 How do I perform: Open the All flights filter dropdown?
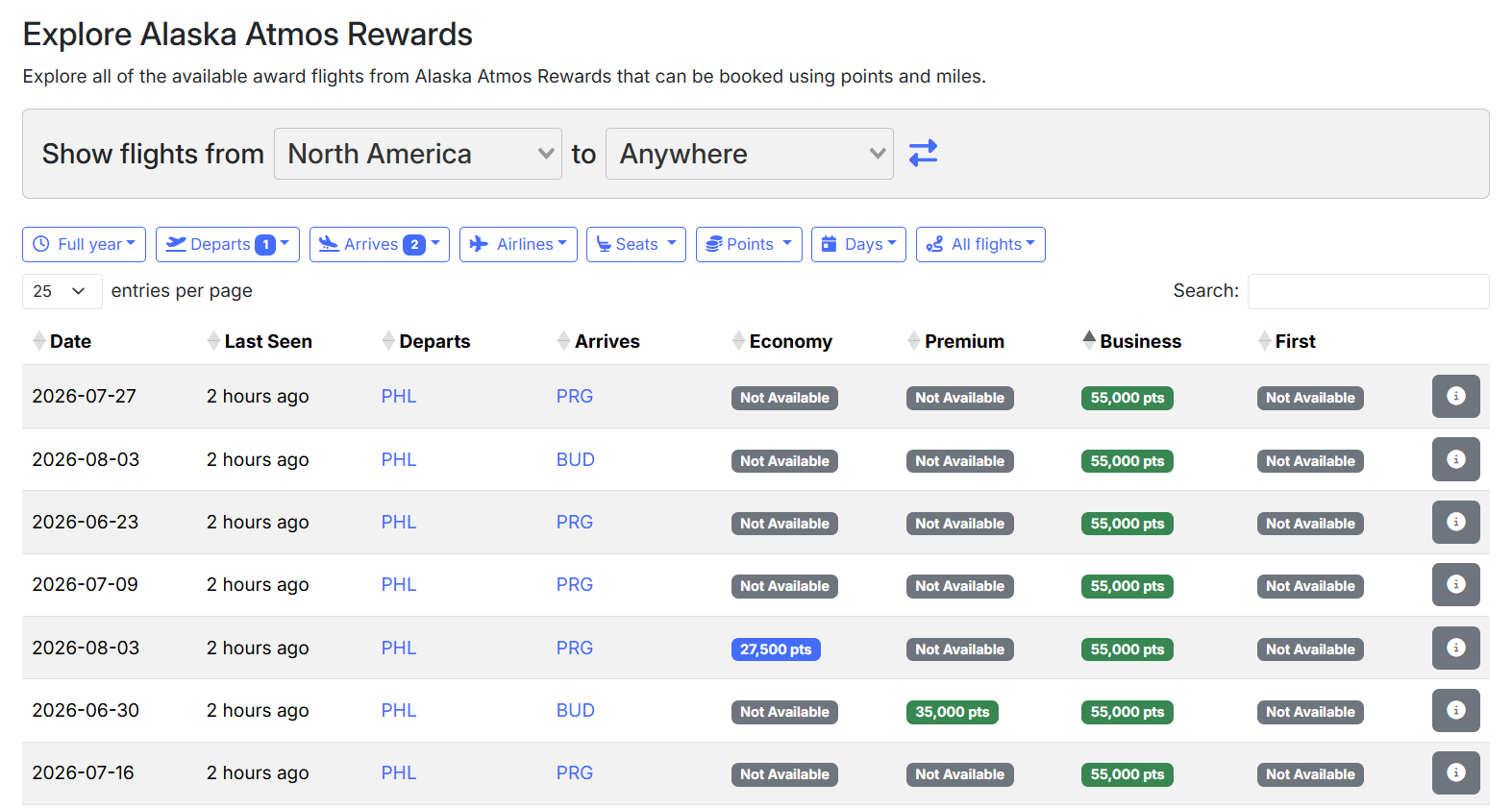point(980,244)
